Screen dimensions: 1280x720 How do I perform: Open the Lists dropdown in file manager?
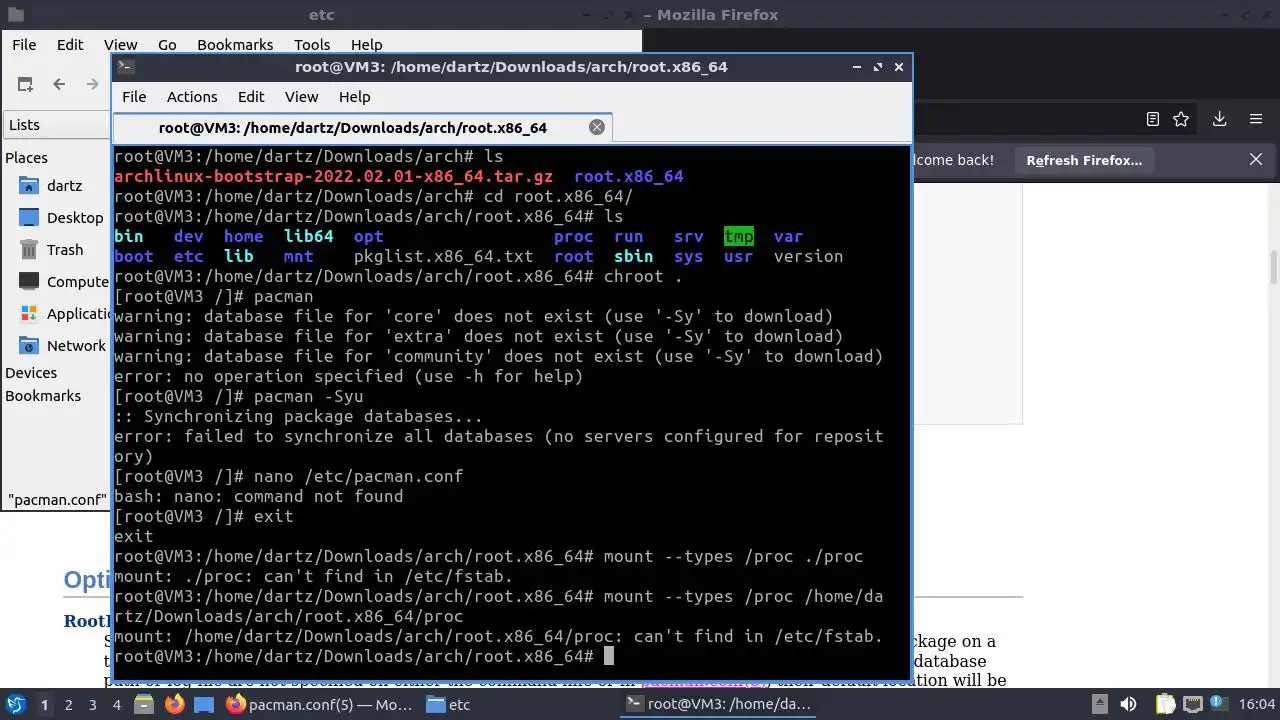[56, 125]
